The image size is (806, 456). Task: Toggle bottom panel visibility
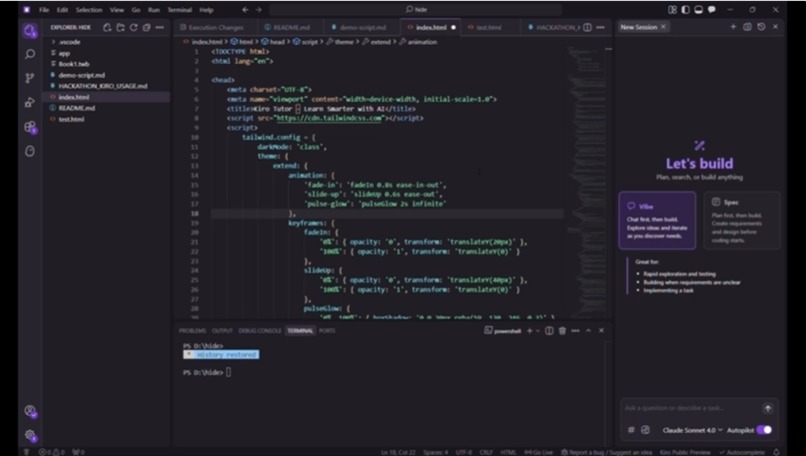[x=699, y=10]
